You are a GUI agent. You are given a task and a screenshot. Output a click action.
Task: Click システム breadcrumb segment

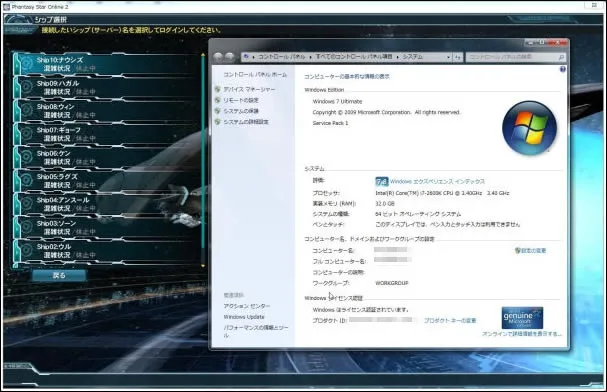(x=412, y=57)
